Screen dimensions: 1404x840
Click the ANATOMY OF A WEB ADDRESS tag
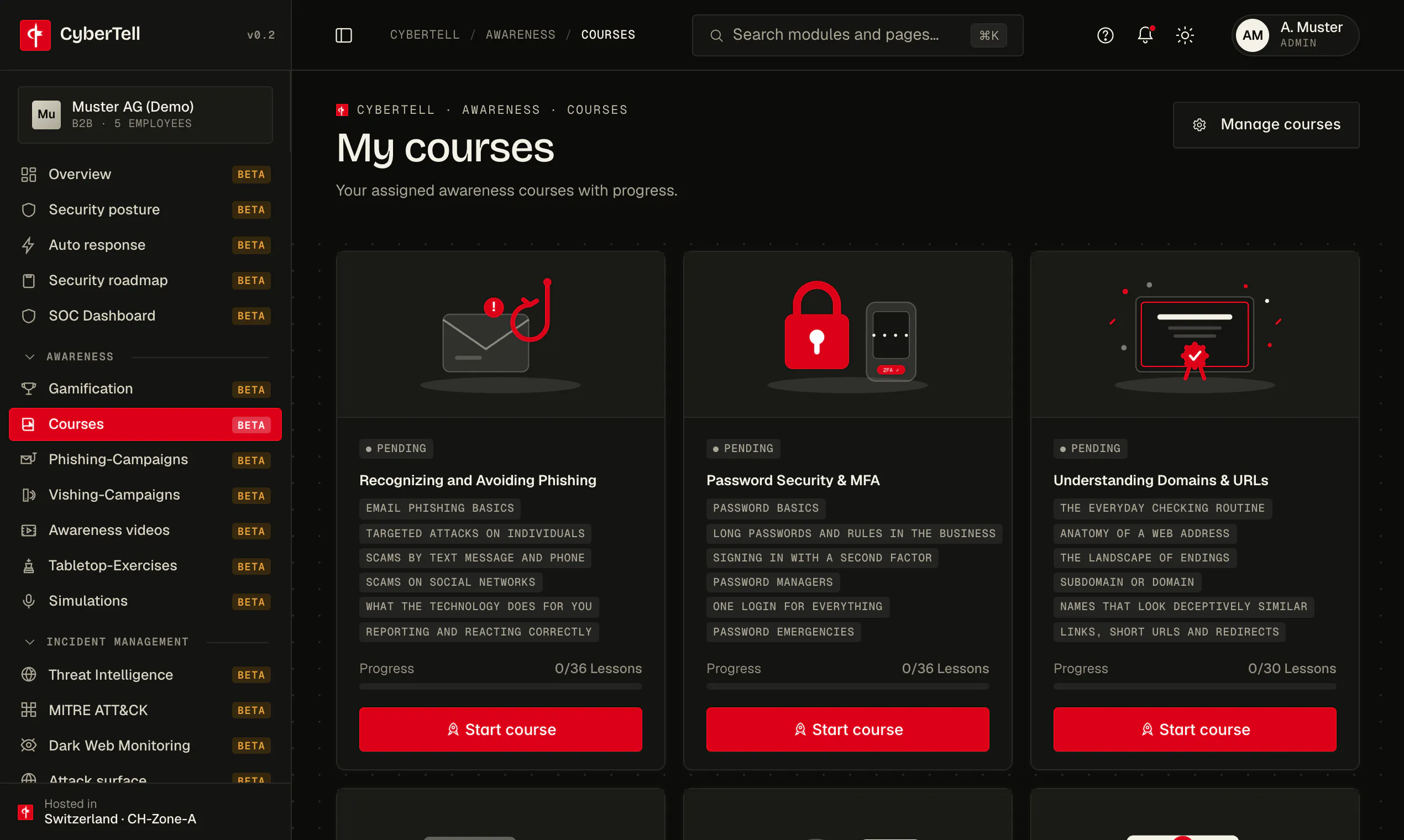coord(1145,533)
